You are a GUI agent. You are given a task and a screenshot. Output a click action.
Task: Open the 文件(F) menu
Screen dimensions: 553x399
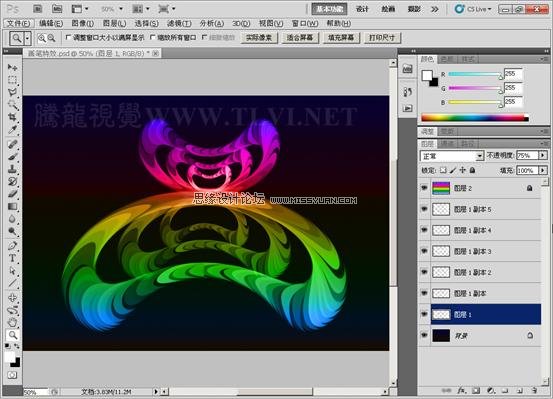click(18, 24)
